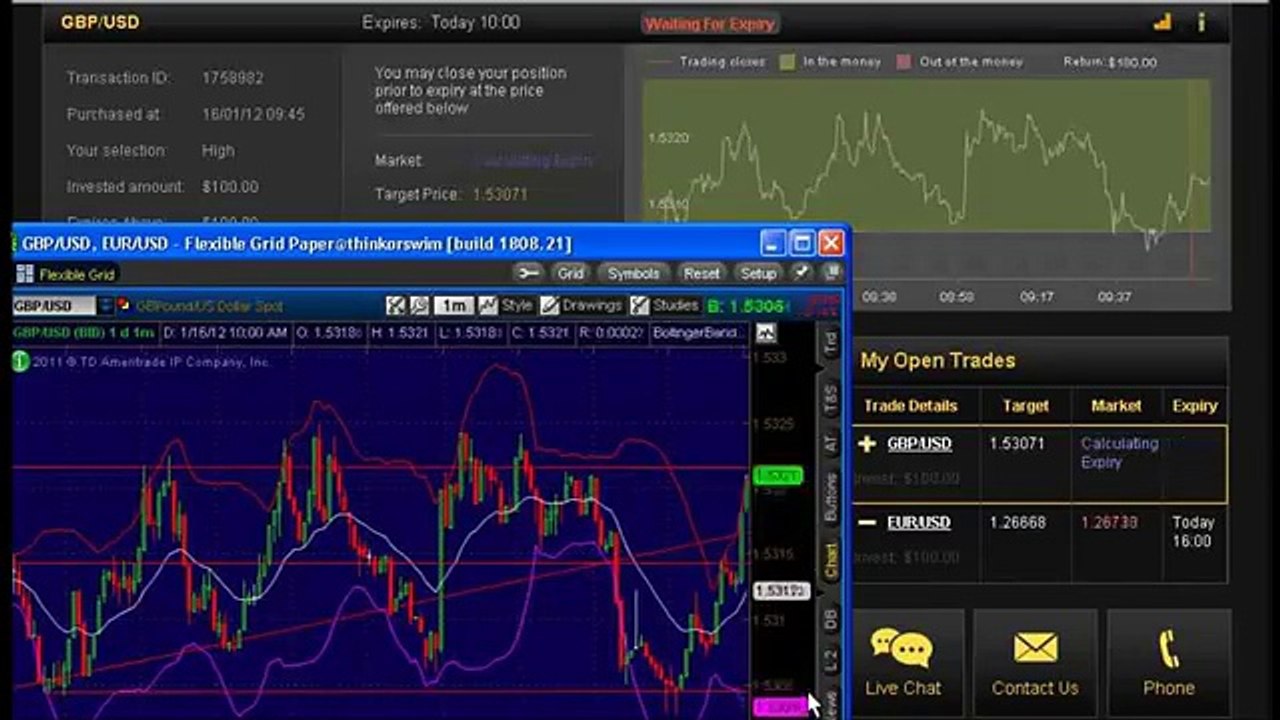Screen dimensions: 1280x720
Task: Click the orange signal bars icon
Action: 1162,21
